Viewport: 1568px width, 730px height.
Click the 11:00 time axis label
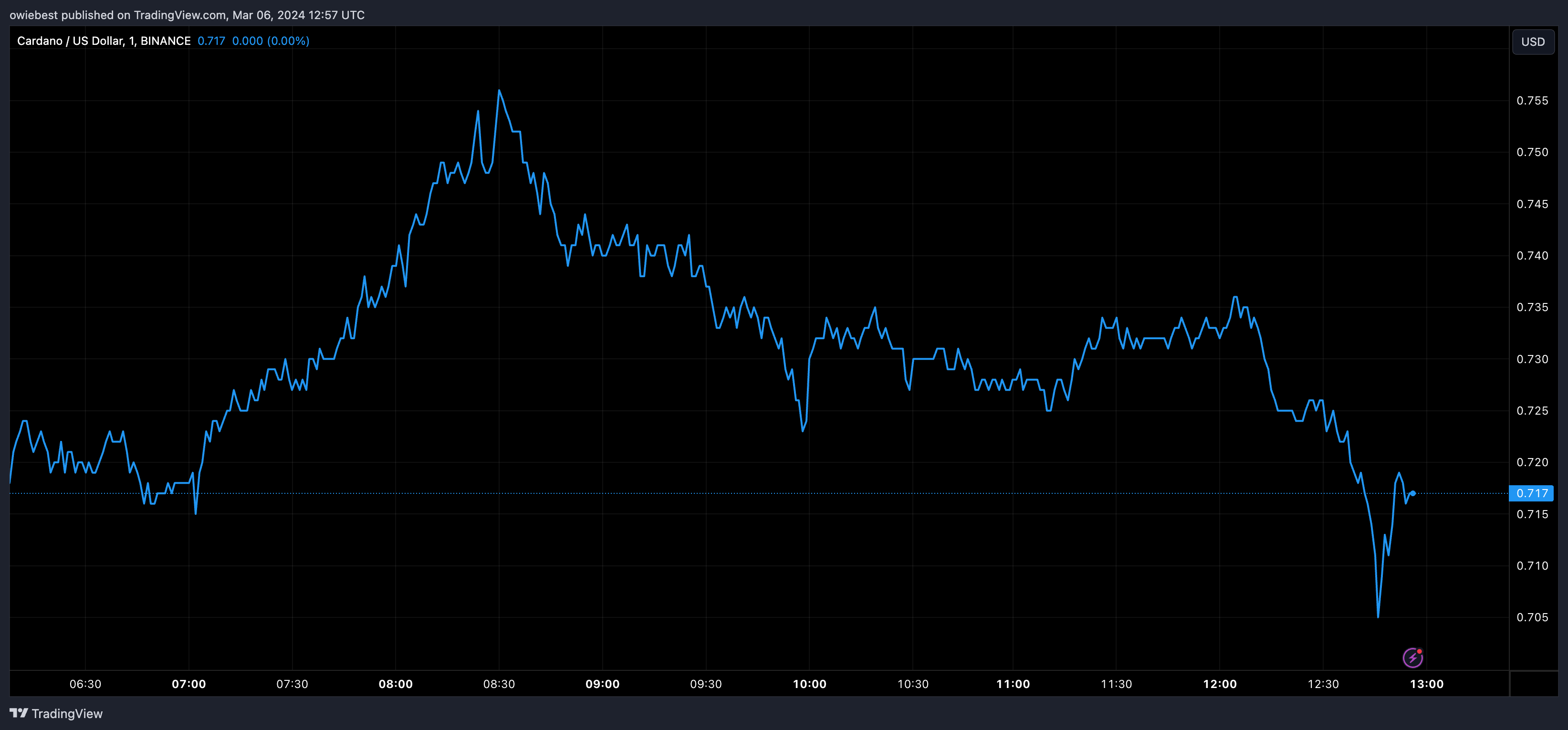click(x=1013, y=684)
